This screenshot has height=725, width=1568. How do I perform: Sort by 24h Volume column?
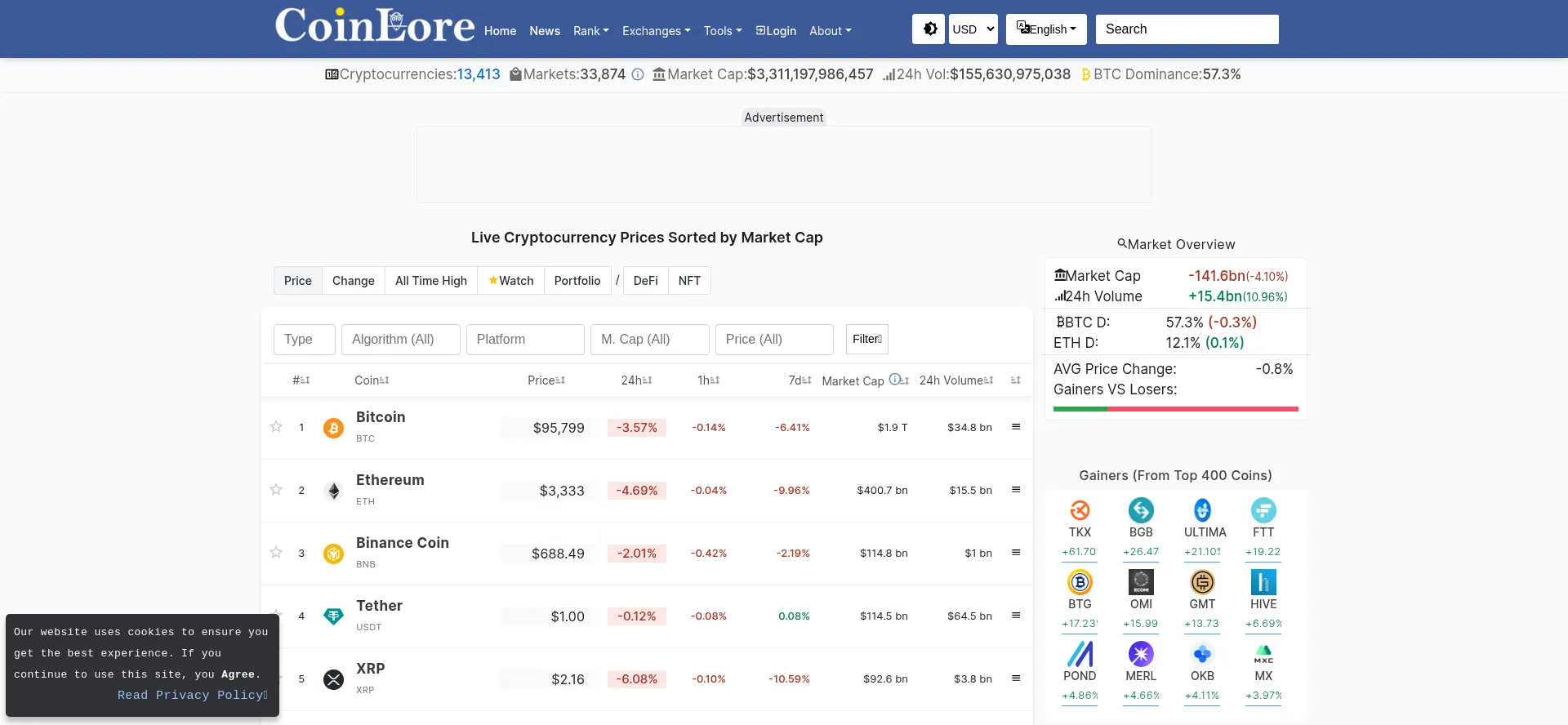pos(956,380)
